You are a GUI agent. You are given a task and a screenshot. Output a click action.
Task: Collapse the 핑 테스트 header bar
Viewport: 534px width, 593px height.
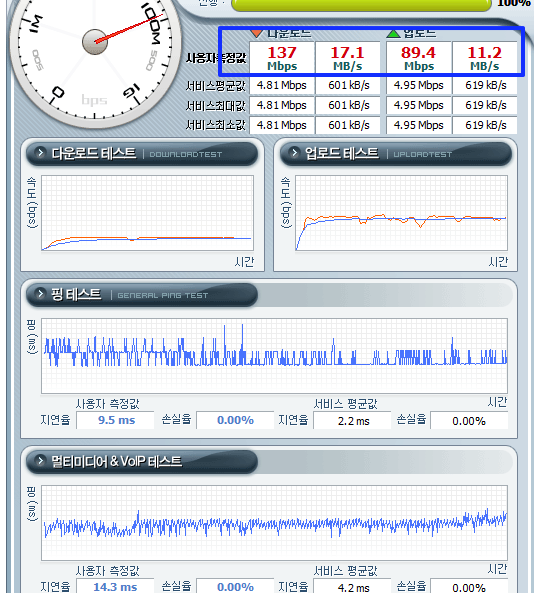click(x=142, y=295)
